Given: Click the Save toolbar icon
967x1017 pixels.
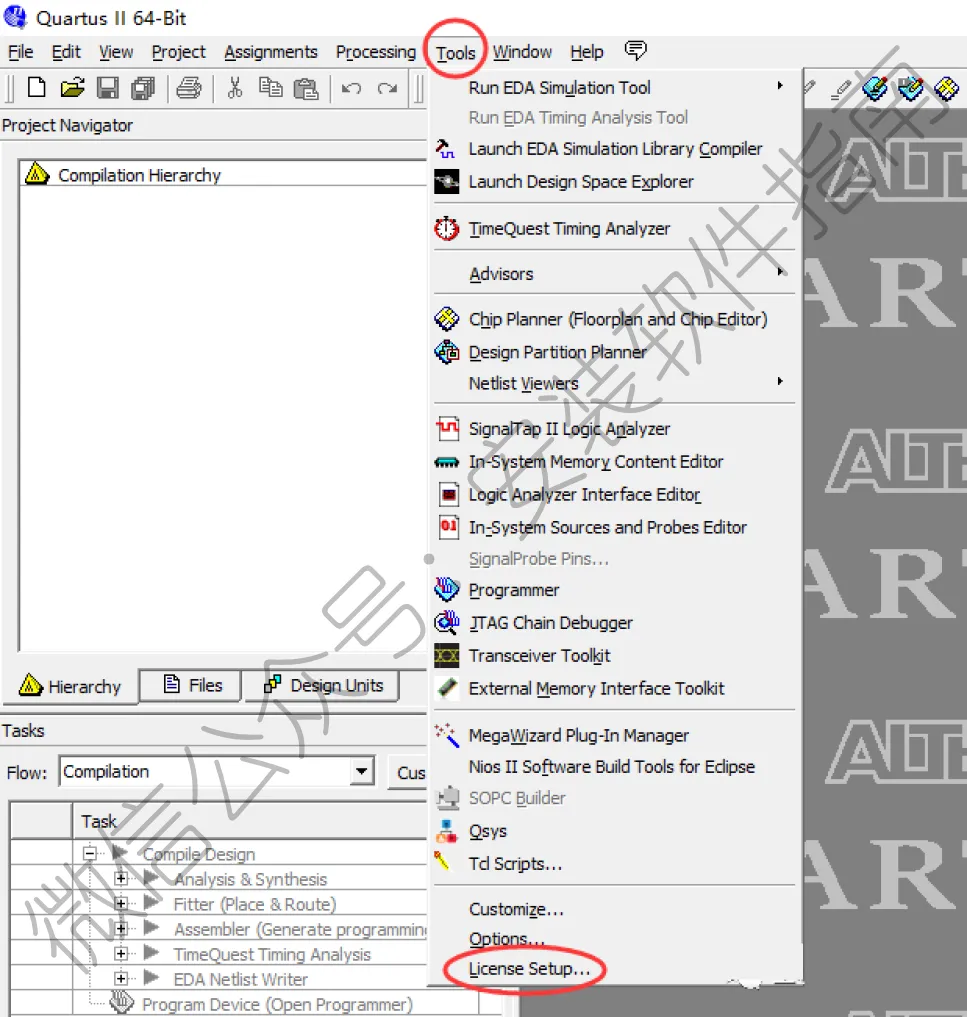Looking at the screenshot, I should (108, 88).
